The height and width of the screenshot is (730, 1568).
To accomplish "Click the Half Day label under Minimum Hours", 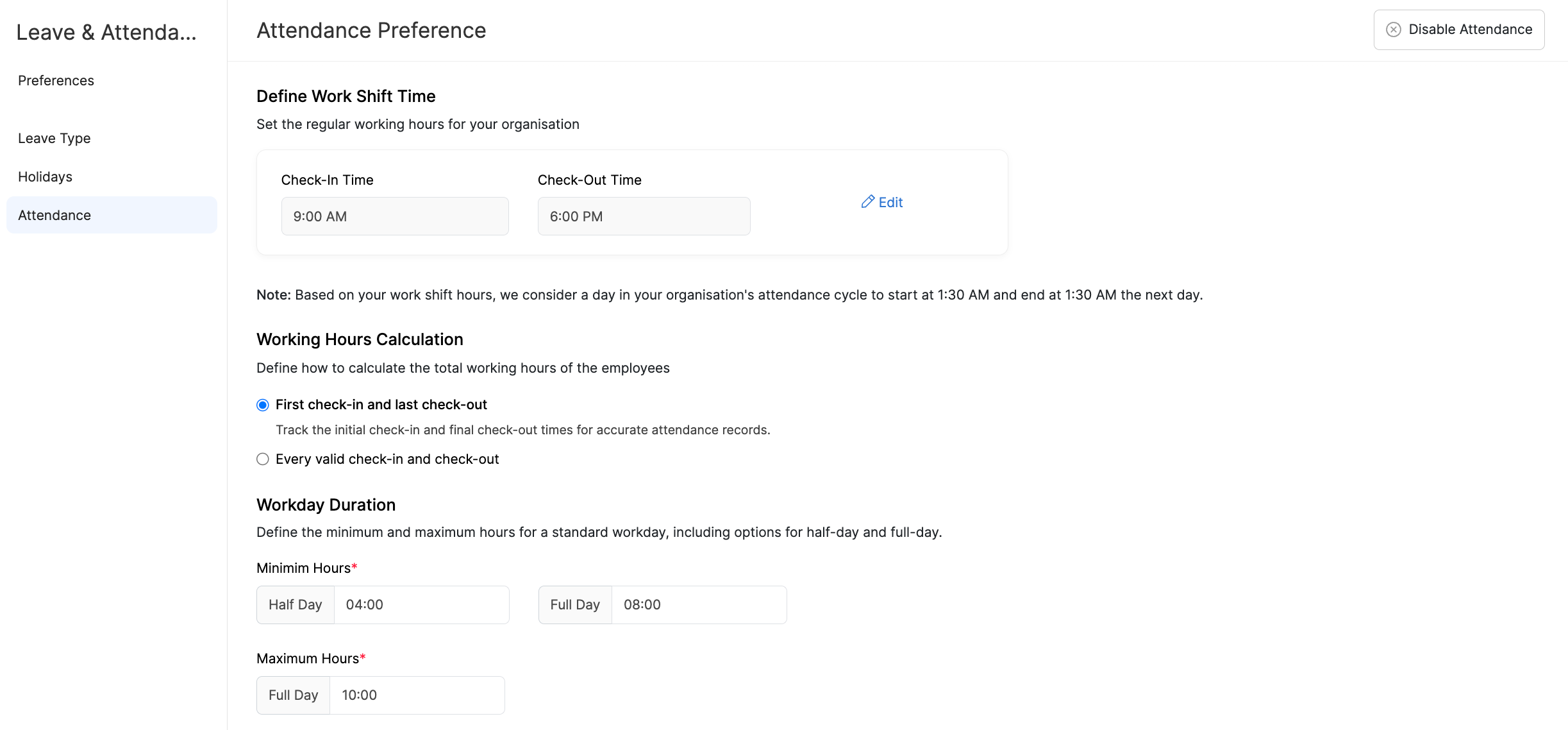I will tap(295, 605).
